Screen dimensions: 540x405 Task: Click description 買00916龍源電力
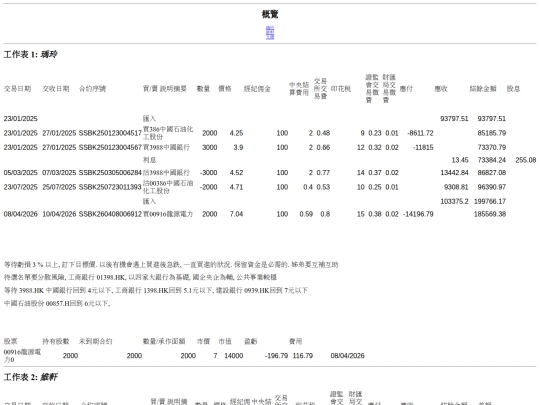pyautogui.click(x=168, y=214)
